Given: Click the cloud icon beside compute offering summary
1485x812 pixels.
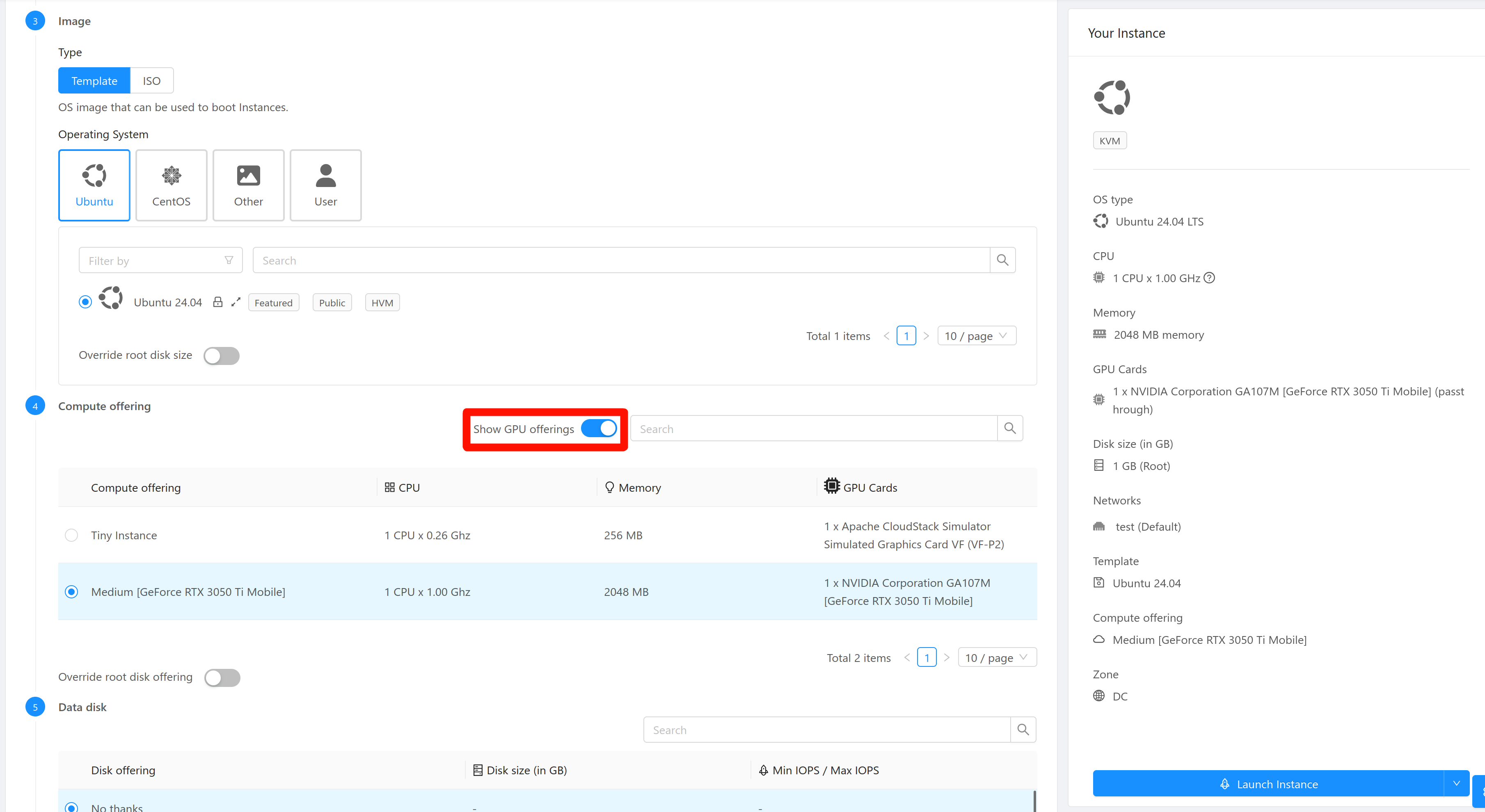Looking at the screenshot, I should point(1099,639).
